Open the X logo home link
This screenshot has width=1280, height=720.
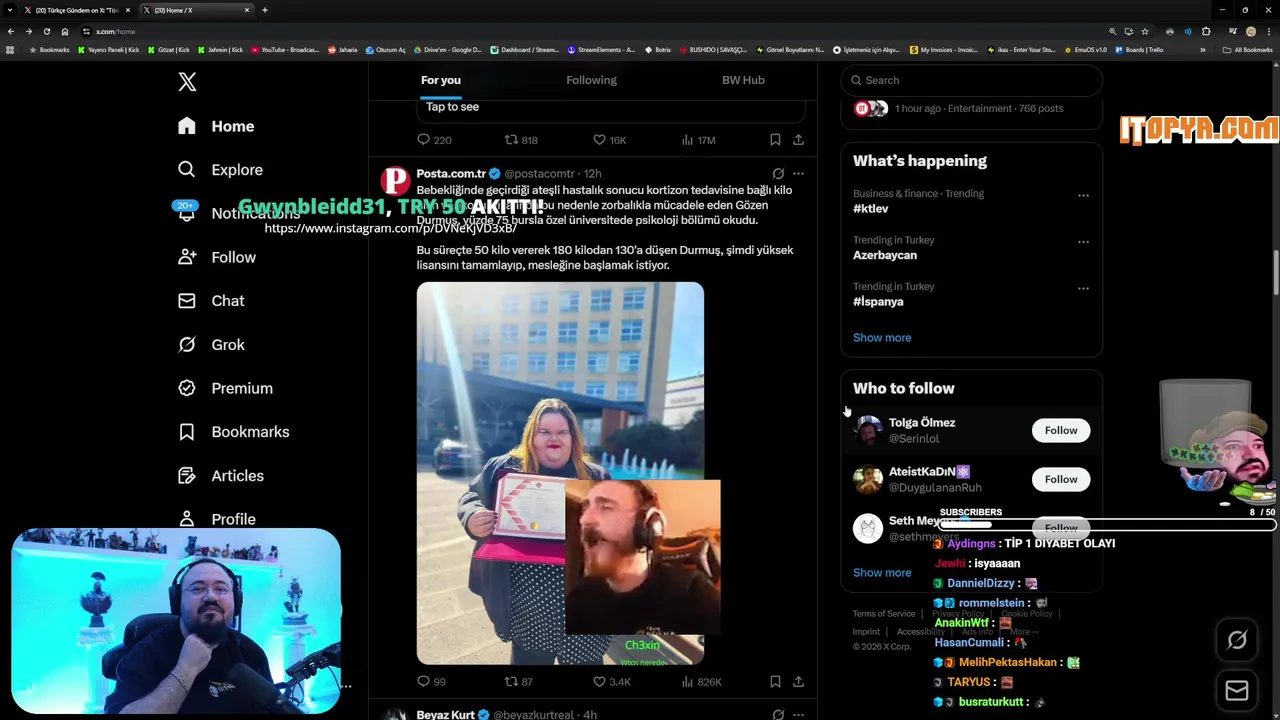(187, 82)
